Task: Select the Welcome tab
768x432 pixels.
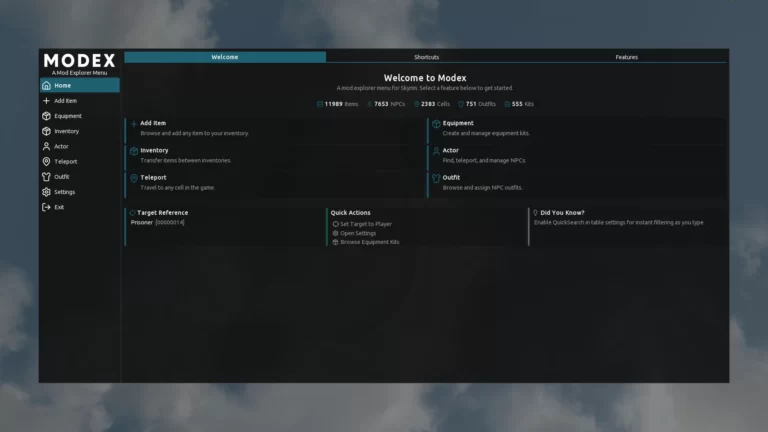Action: coord(225,57)
